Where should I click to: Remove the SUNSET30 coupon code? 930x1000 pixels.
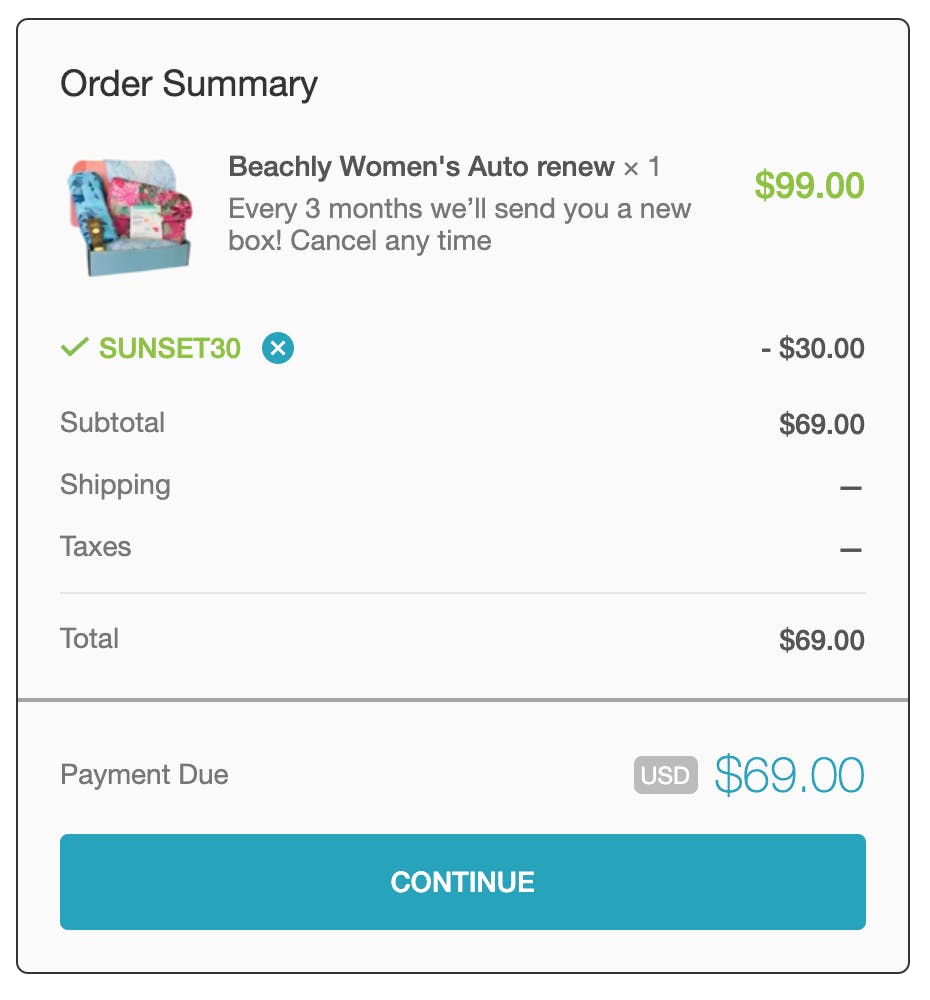[277, 348]
